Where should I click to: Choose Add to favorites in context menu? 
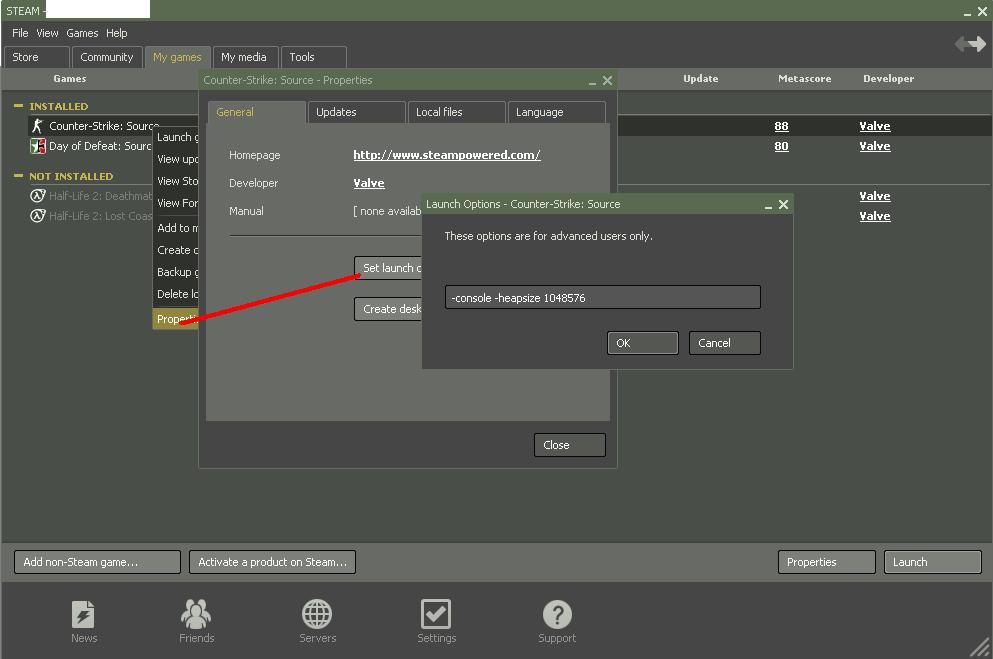pyautogui.click(x=175, y=228)
